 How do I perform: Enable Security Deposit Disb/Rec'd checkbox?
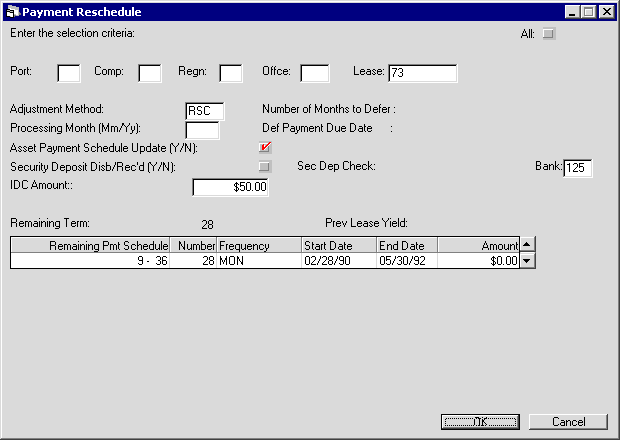(265, 166)
